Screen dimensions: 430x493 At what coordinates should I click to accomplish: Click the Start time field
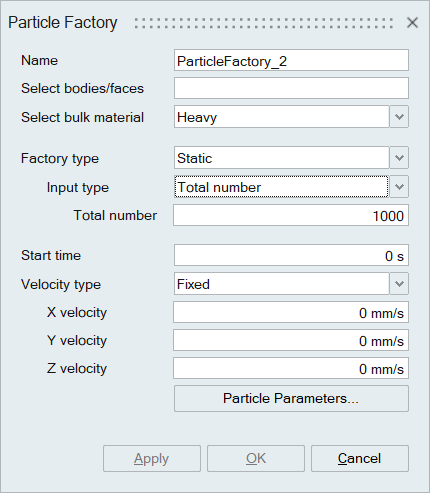[x=291, y=255]
